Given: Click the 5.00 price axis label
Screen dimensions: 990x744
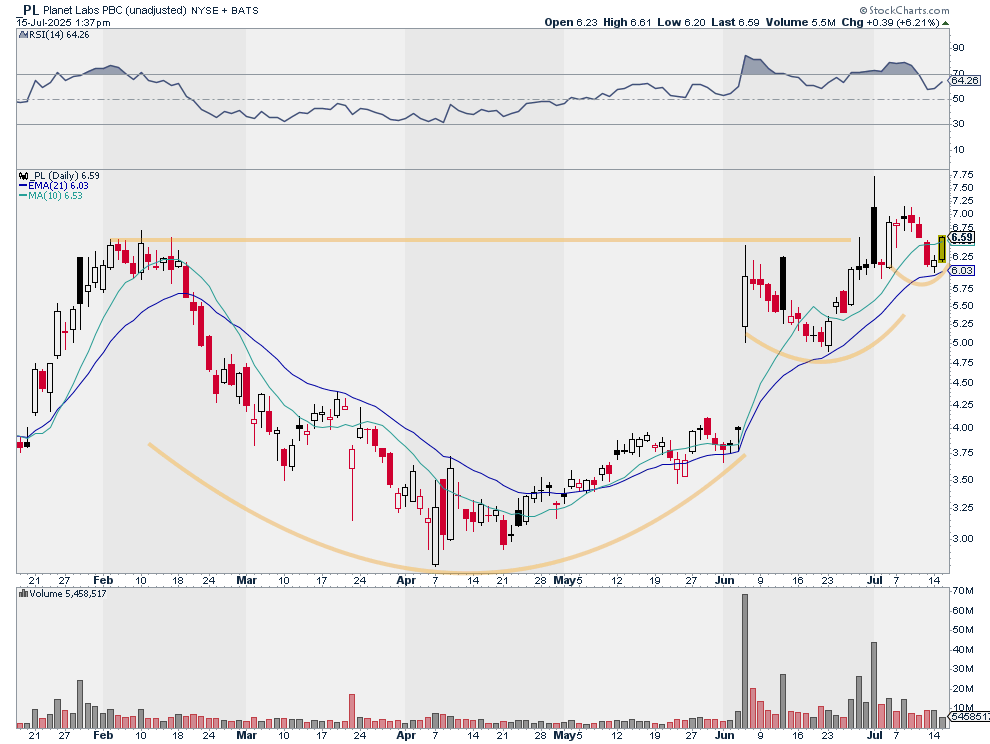Looking at the screenshot, I should click(963, 342).
